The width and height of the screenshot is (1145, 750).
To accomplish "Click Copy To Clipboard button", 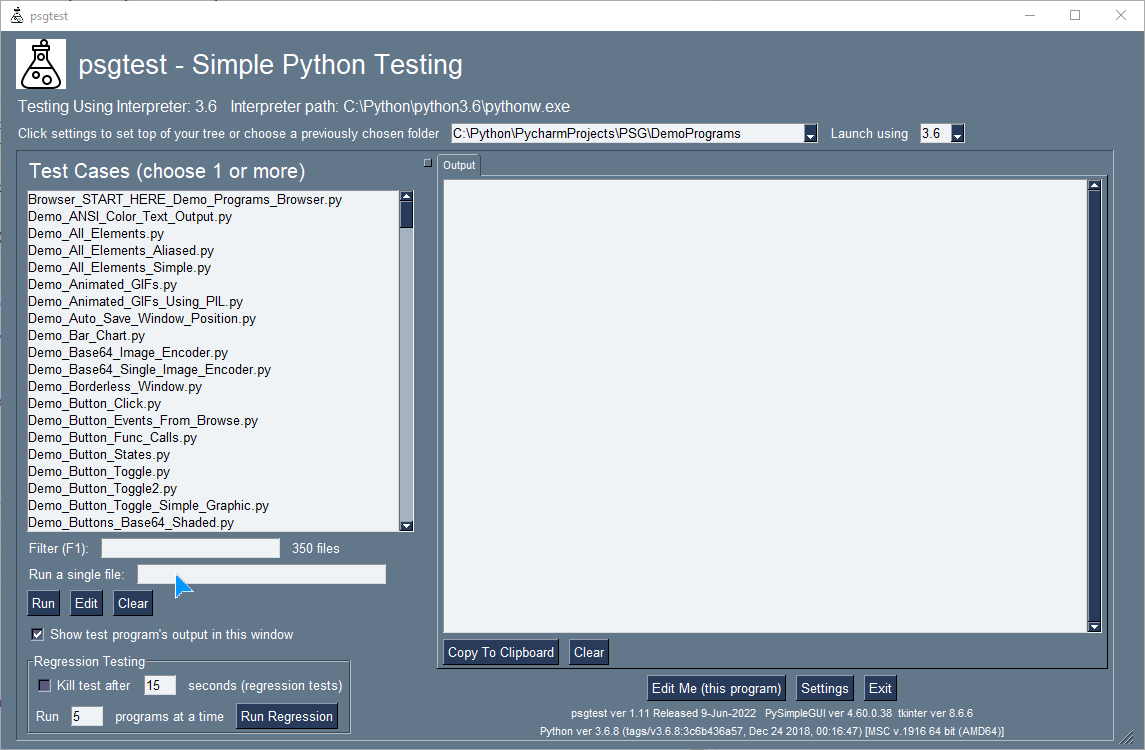I will coord(501,652).
